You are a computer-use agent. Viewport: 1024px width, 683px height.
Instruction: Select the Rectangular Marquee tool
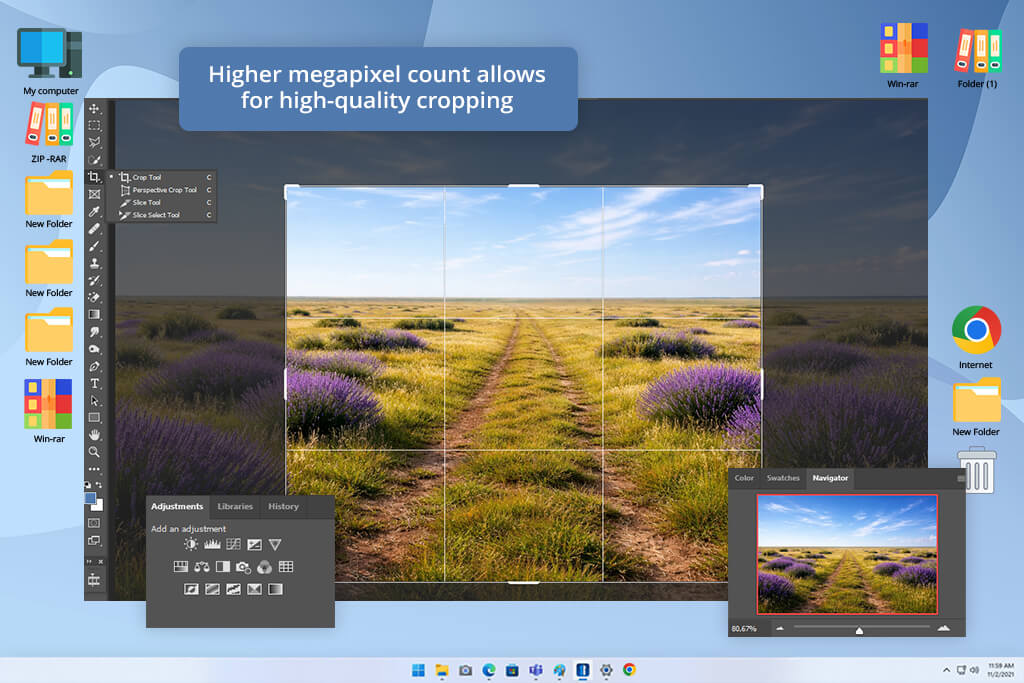[94, 125]
